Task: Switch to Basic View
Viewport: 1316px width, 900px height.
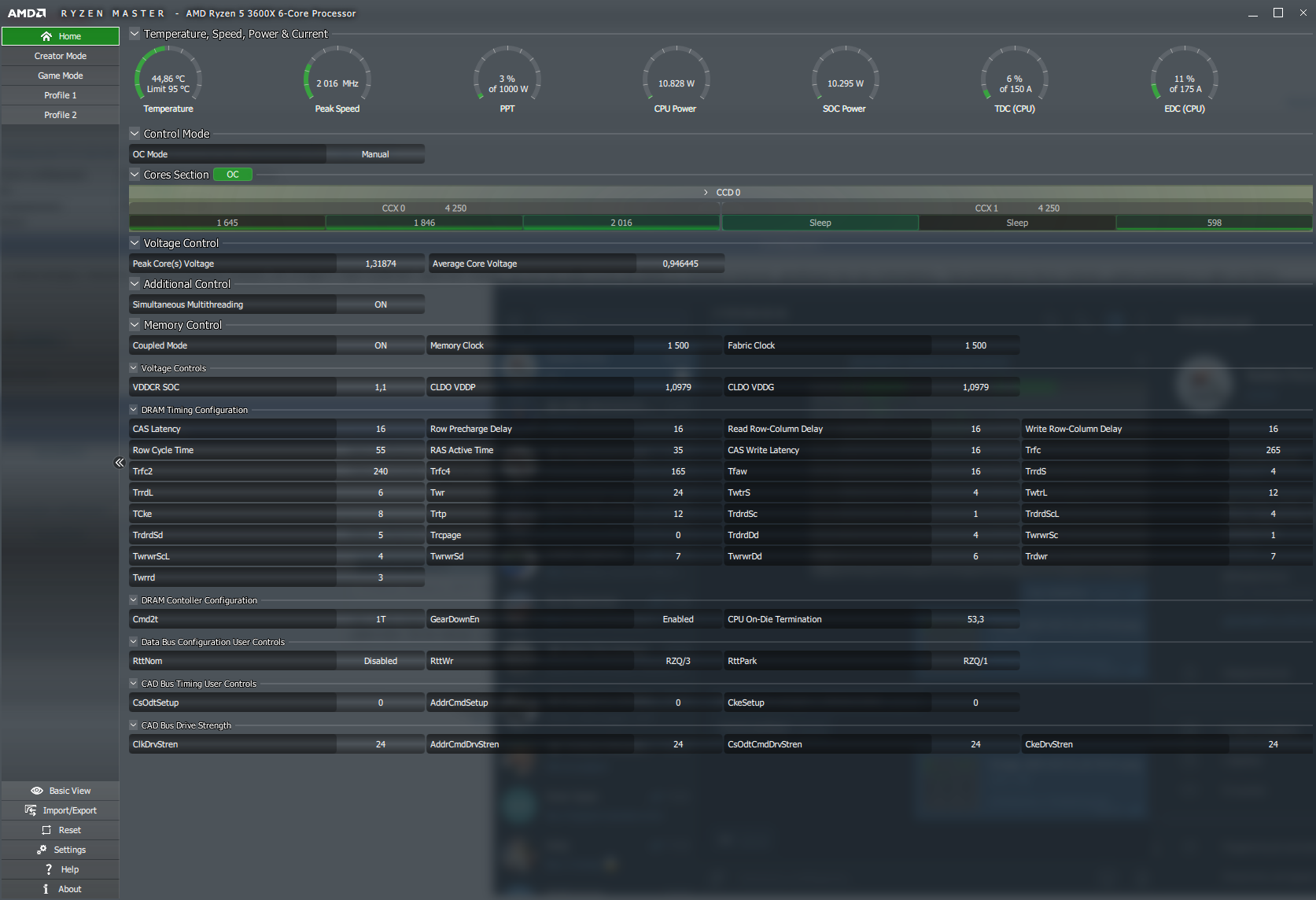Action: click(61, 791)
